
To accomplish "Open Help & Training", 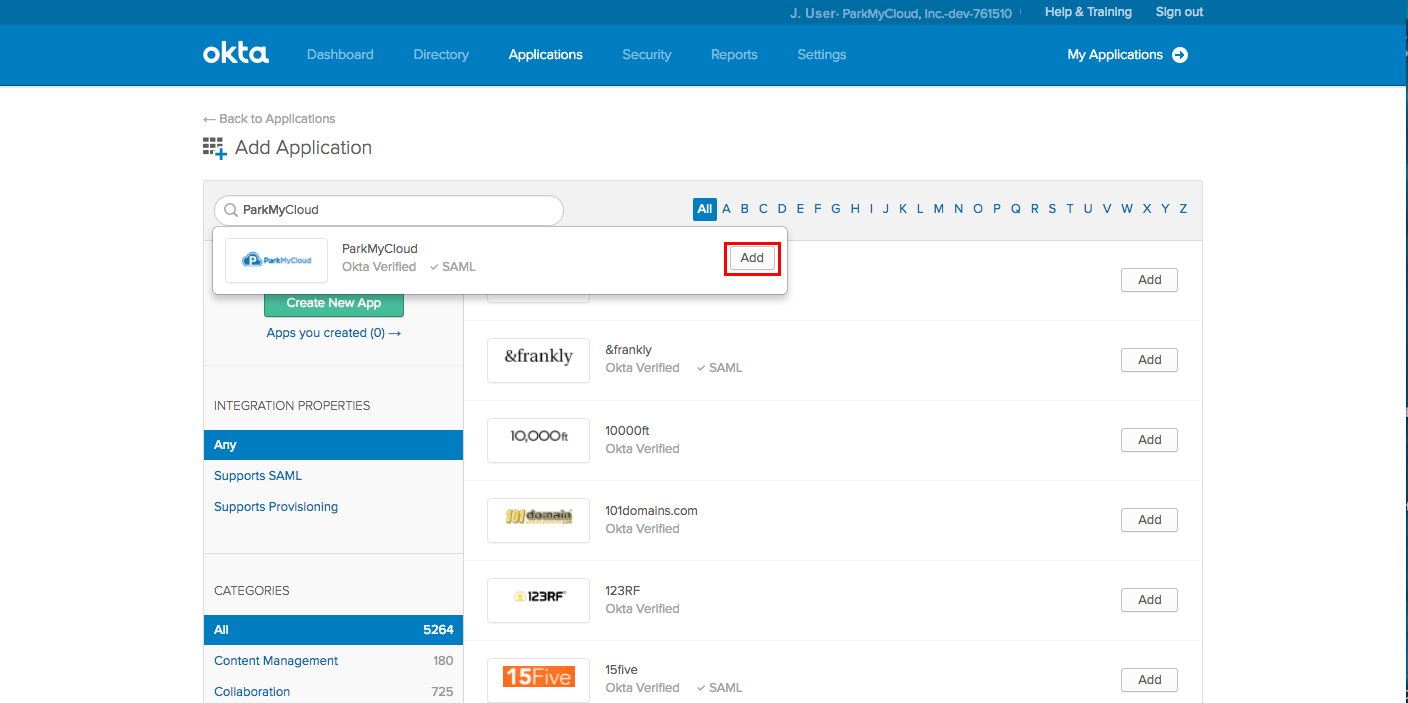I will pos(1088,12).
